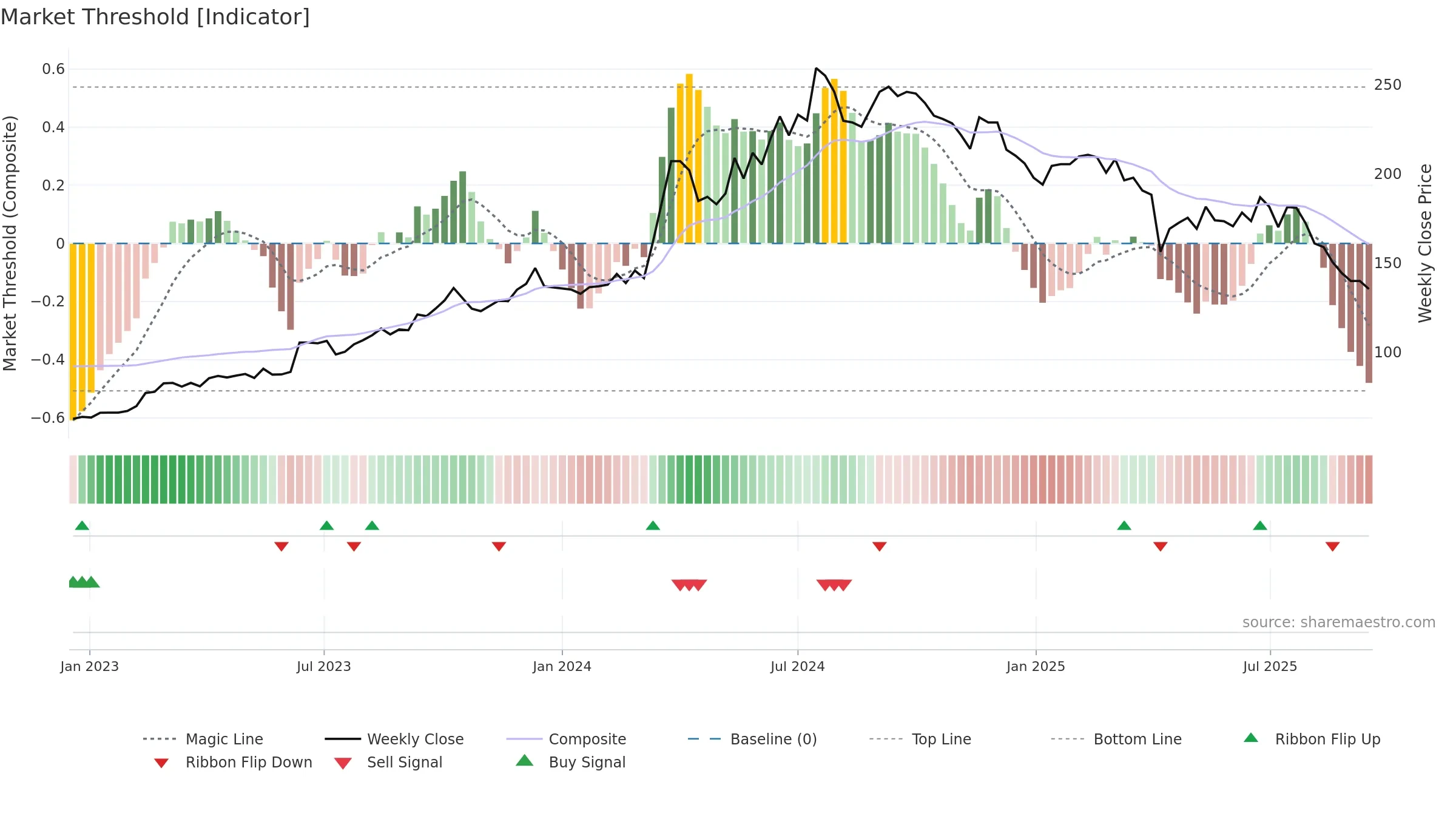1456x819 pixels.
Task: Click the flip-up triangle just before Jul 2025
Action: [x=1260, y=525]
